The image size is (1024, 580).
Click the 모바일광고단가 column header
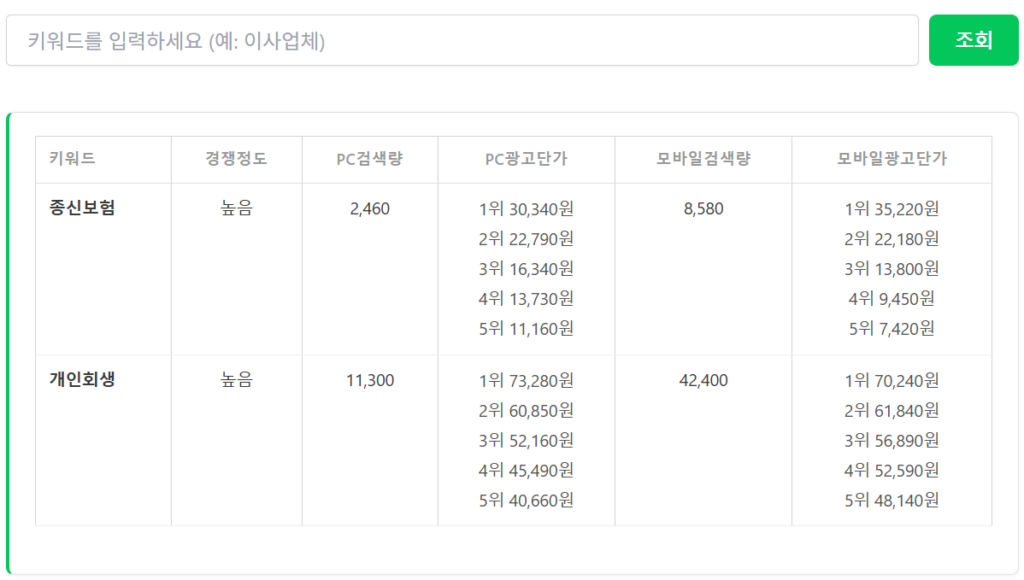pos(891,158)
